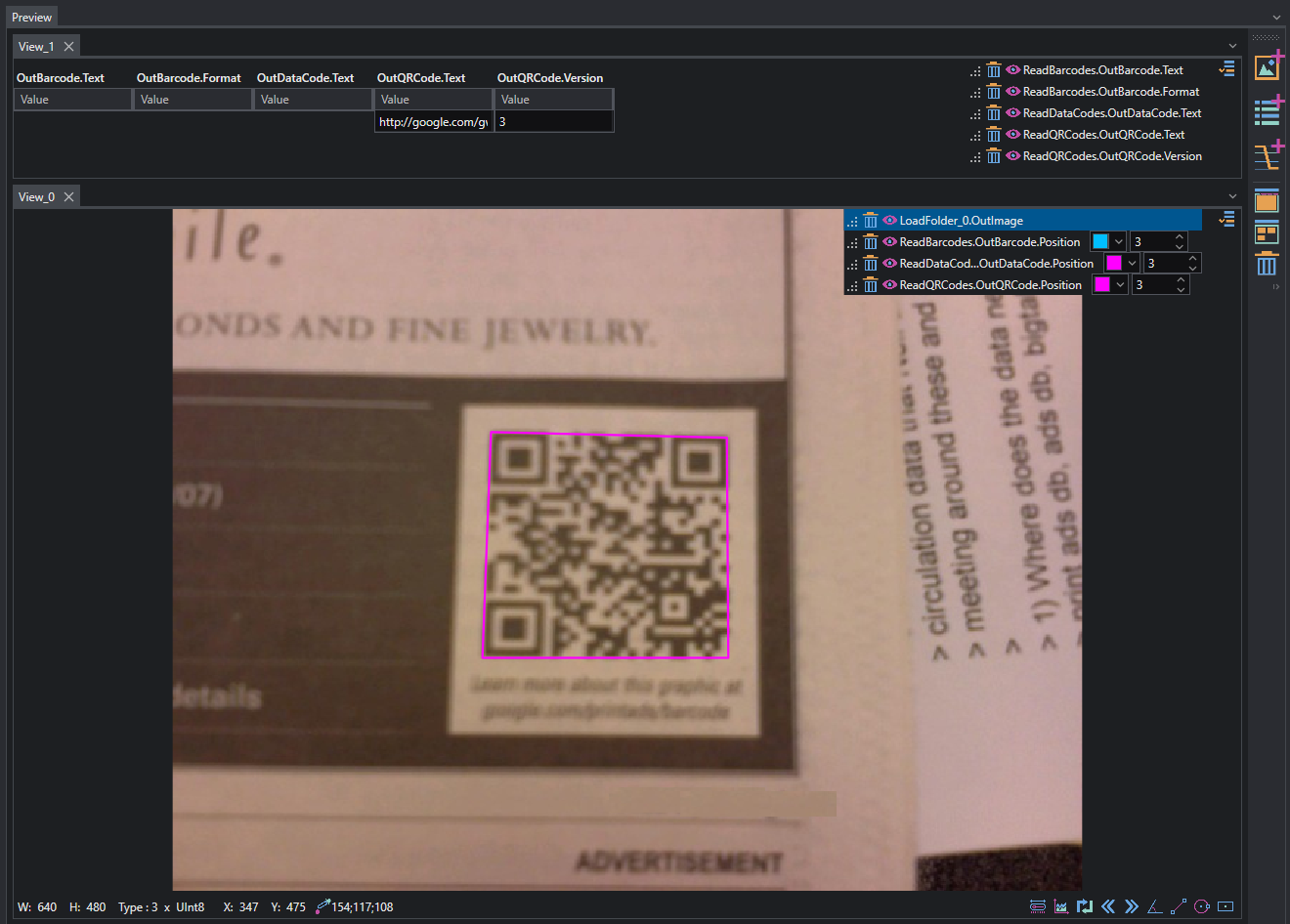Collapse the Preview panel with top chevron
The width and height of the screenshot is (1290, 924).
[x=1276, y=18]
